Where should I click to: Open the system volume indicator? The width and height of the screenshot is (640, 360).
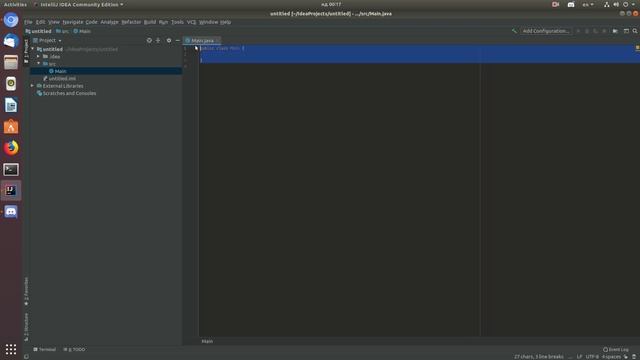click(616, 4)
